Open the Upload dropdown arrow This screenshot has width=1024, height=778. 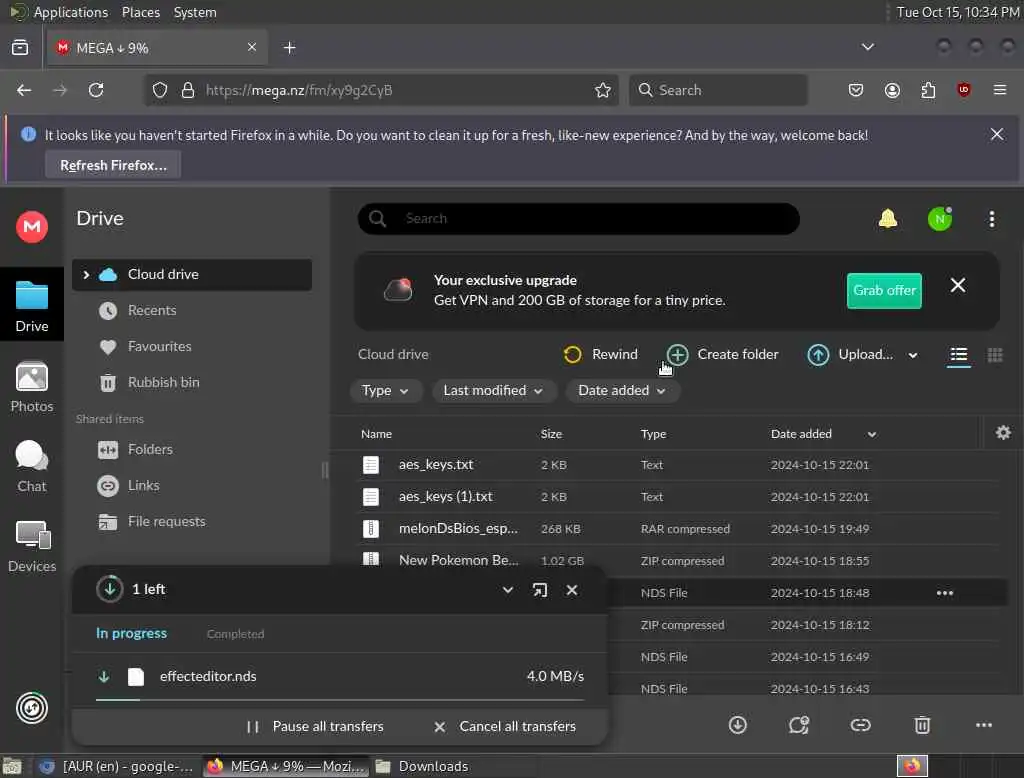tap(912, 355)
